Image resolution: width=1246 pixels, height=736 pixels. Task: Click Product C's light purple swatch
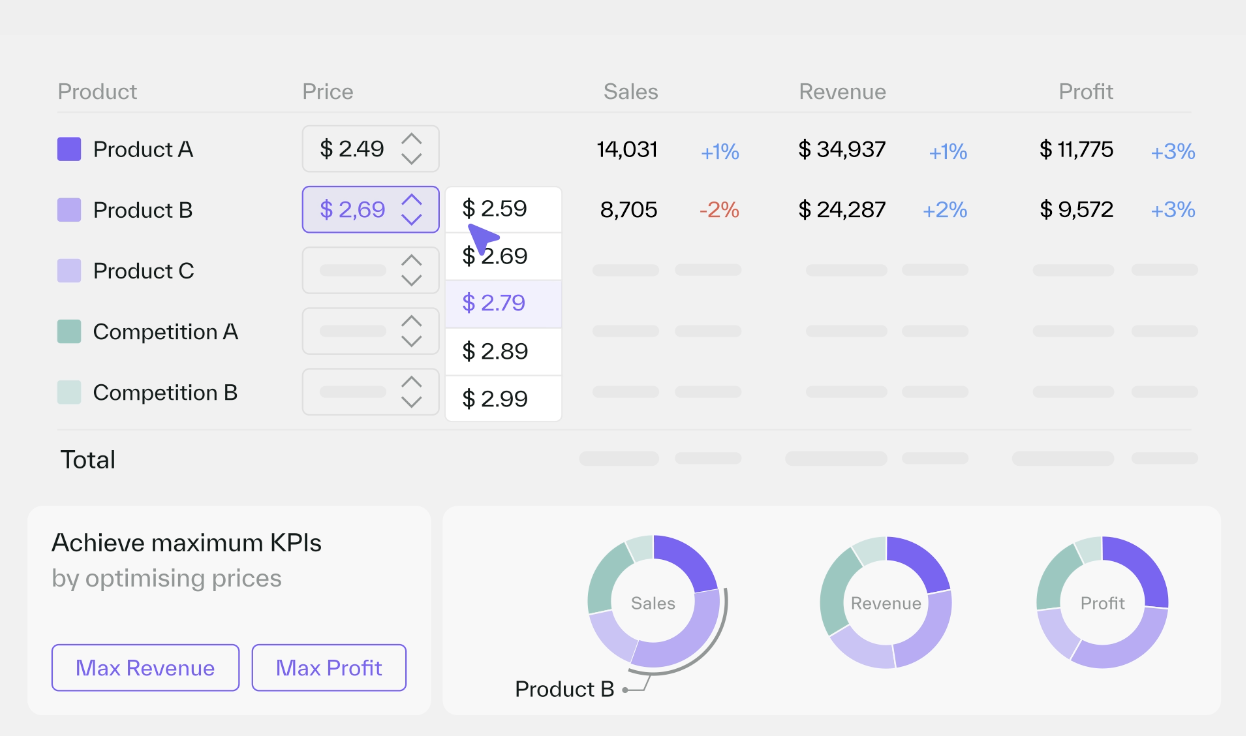69,270
